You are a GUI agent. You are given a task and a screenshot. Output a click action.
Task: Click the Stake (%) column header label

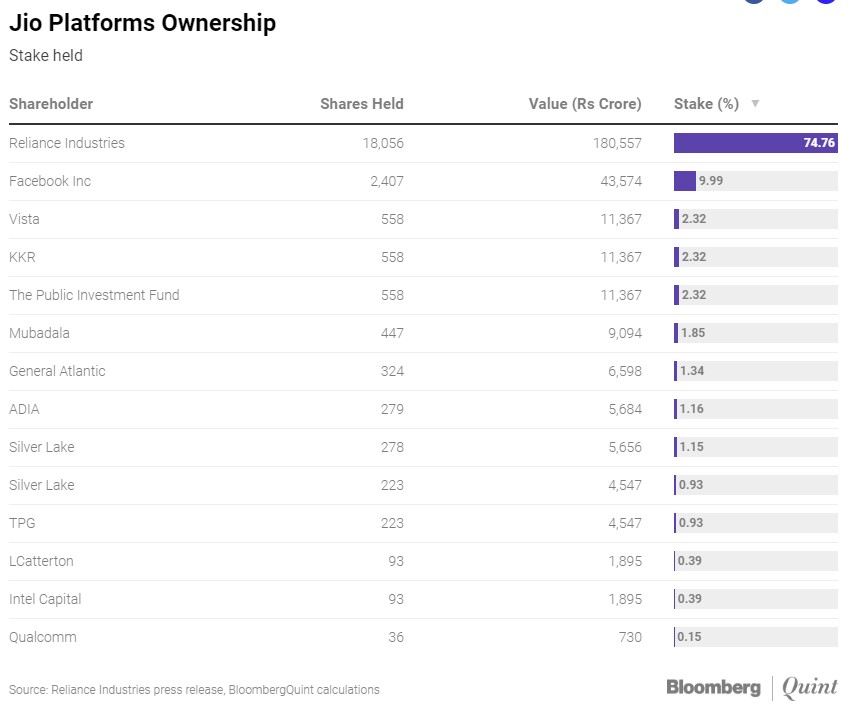coord(706,104)
